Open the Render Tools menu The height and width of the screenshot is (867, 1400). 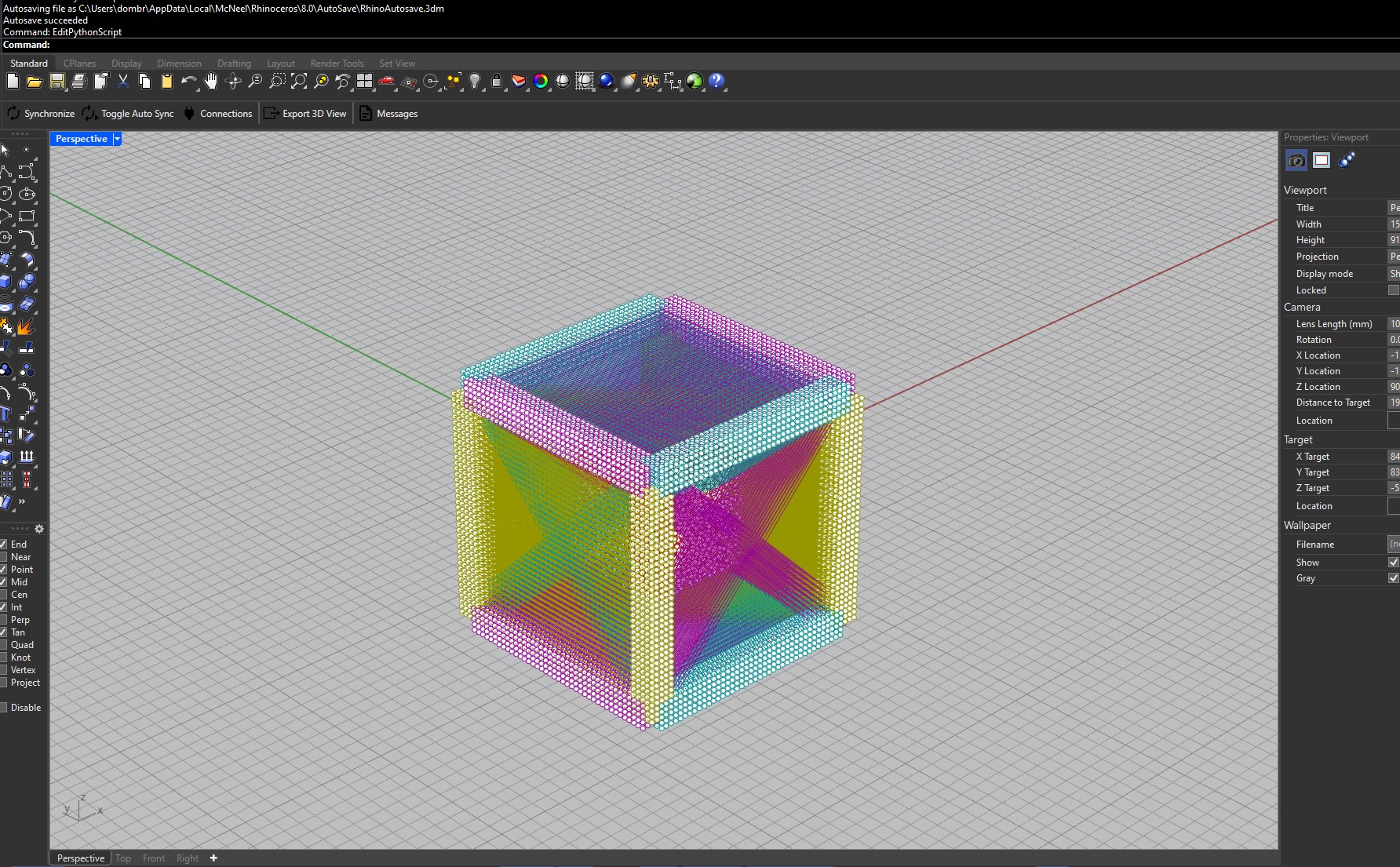337,63
